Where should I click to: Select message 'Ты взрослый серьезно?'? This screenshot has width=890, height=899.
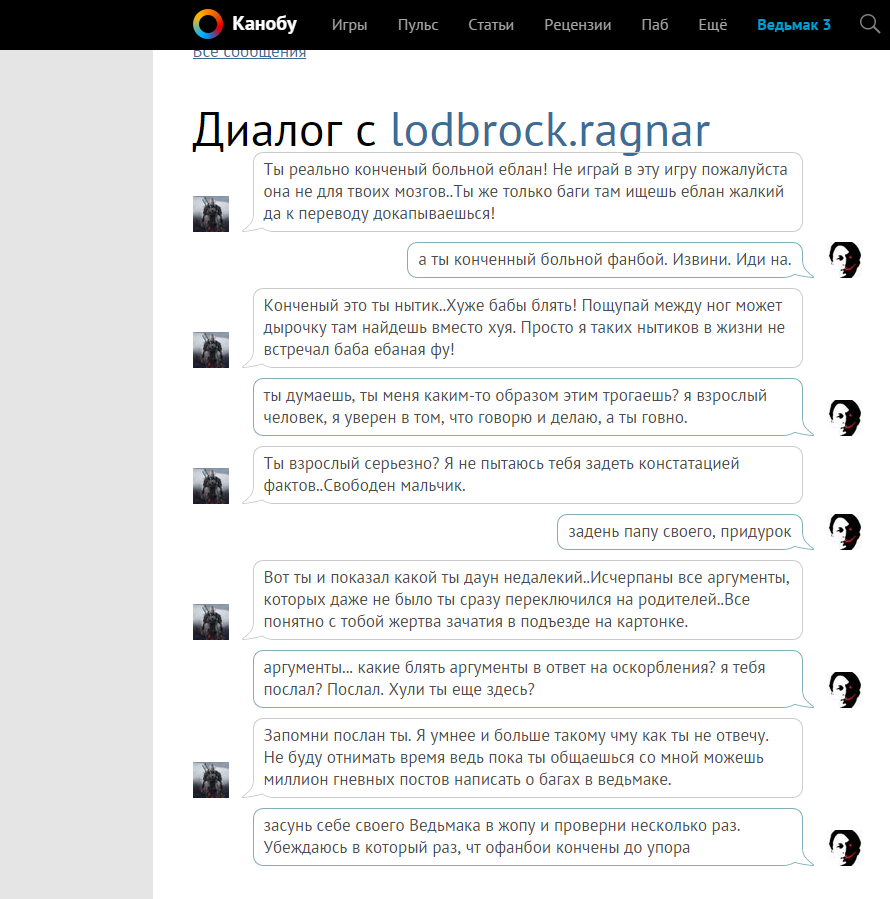[528, 475]
